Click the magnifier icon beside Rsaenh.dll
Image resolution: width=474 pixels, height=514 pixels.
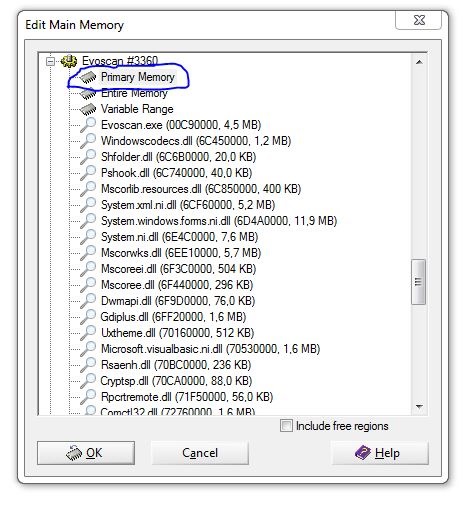tap(88, 365)
